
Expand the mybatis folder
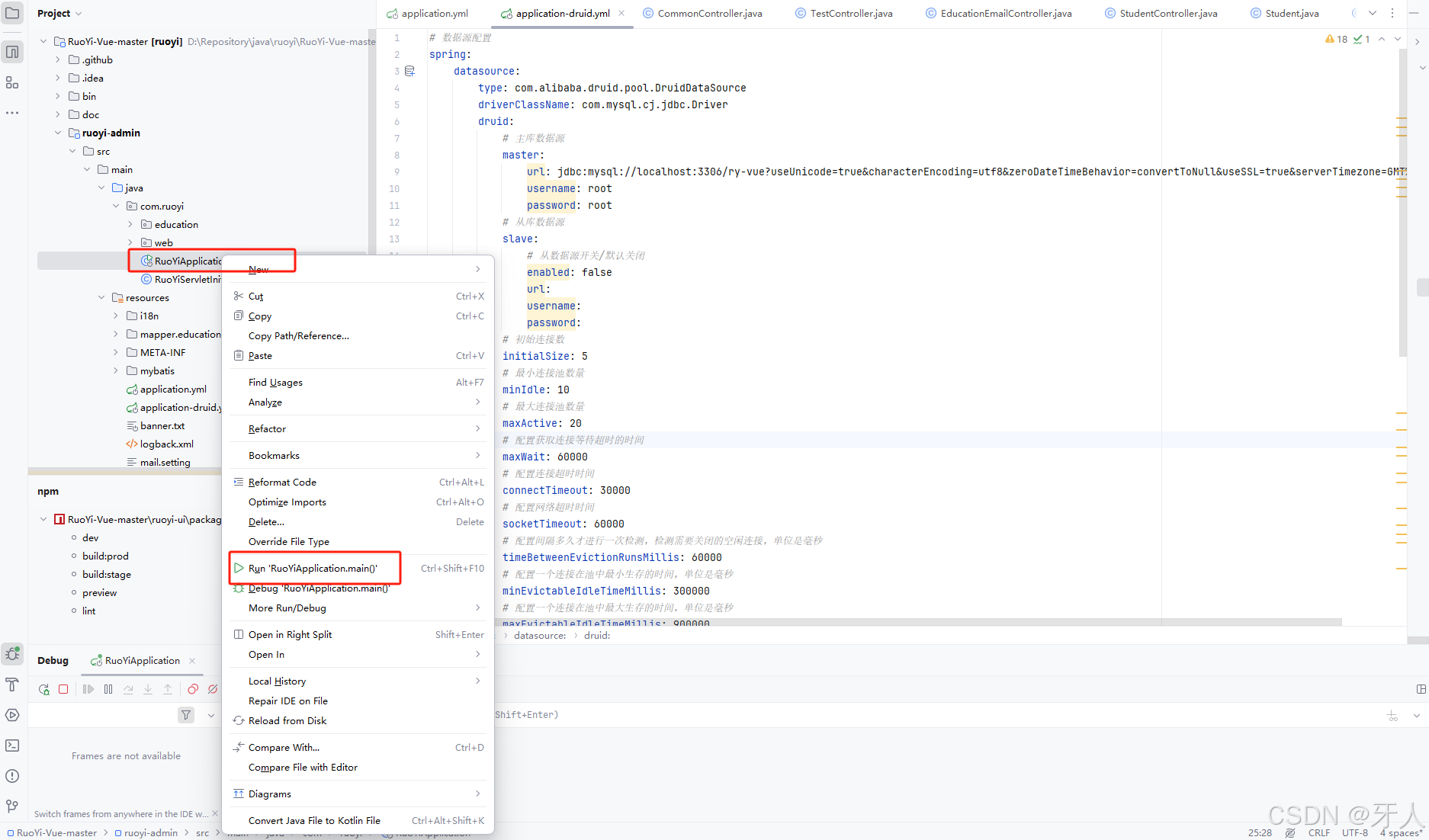[116, 370]
